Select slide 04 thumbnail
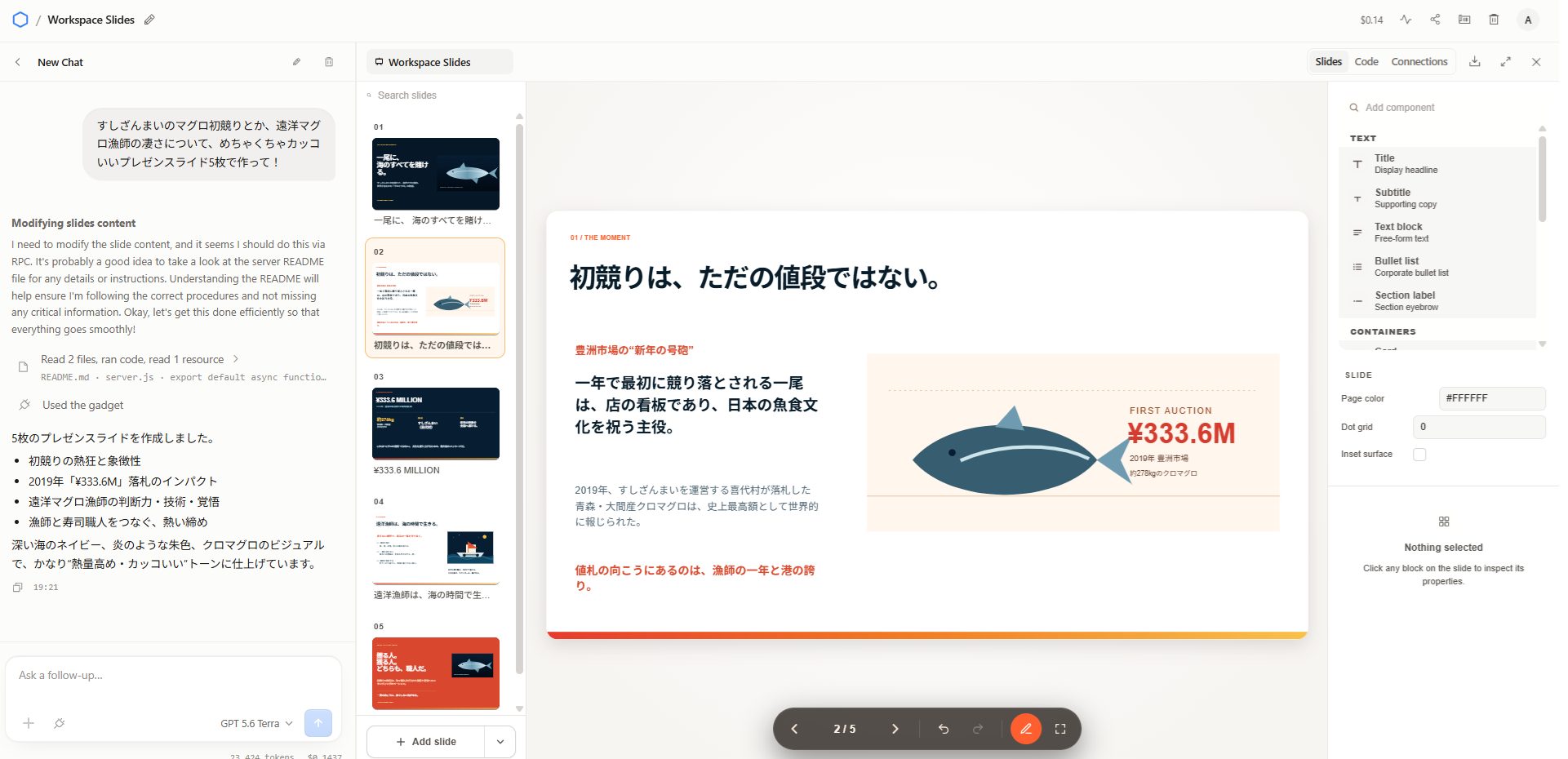Screen dimensions: 1568x759 (x=436, y=548)
